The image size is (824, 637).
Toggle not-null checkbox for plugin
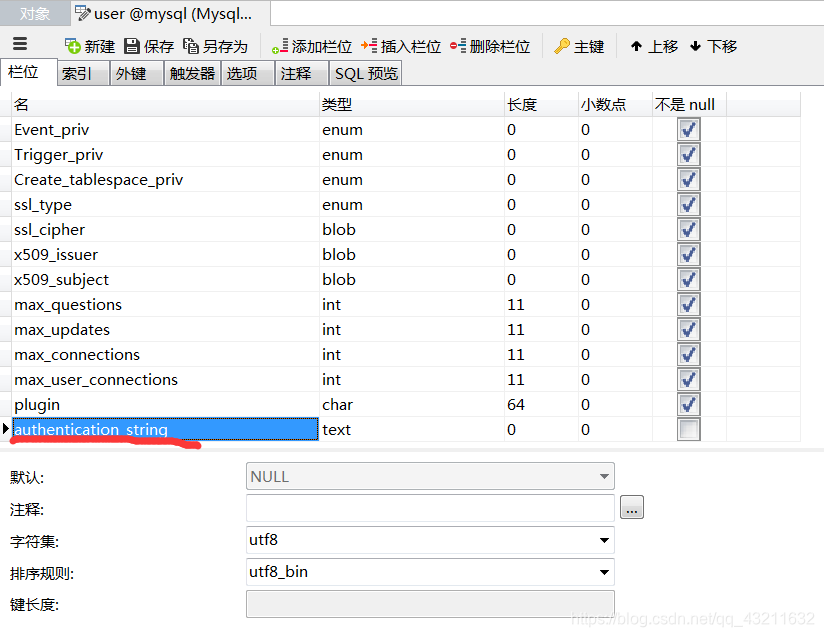pos(688,405)
